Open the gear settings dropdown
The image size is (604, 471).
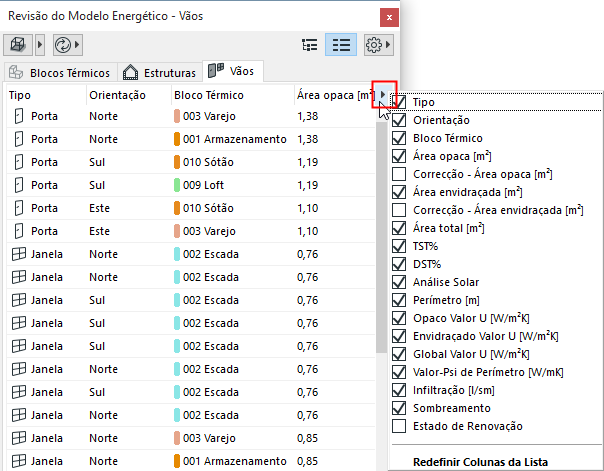(379, 45)
